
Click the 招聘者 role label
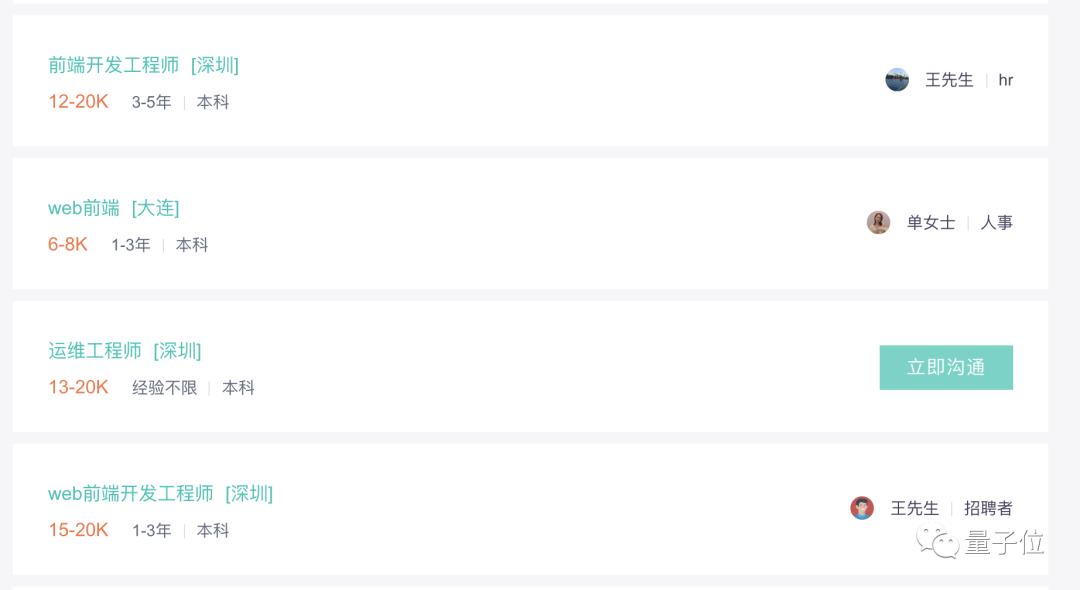[988, 508]
